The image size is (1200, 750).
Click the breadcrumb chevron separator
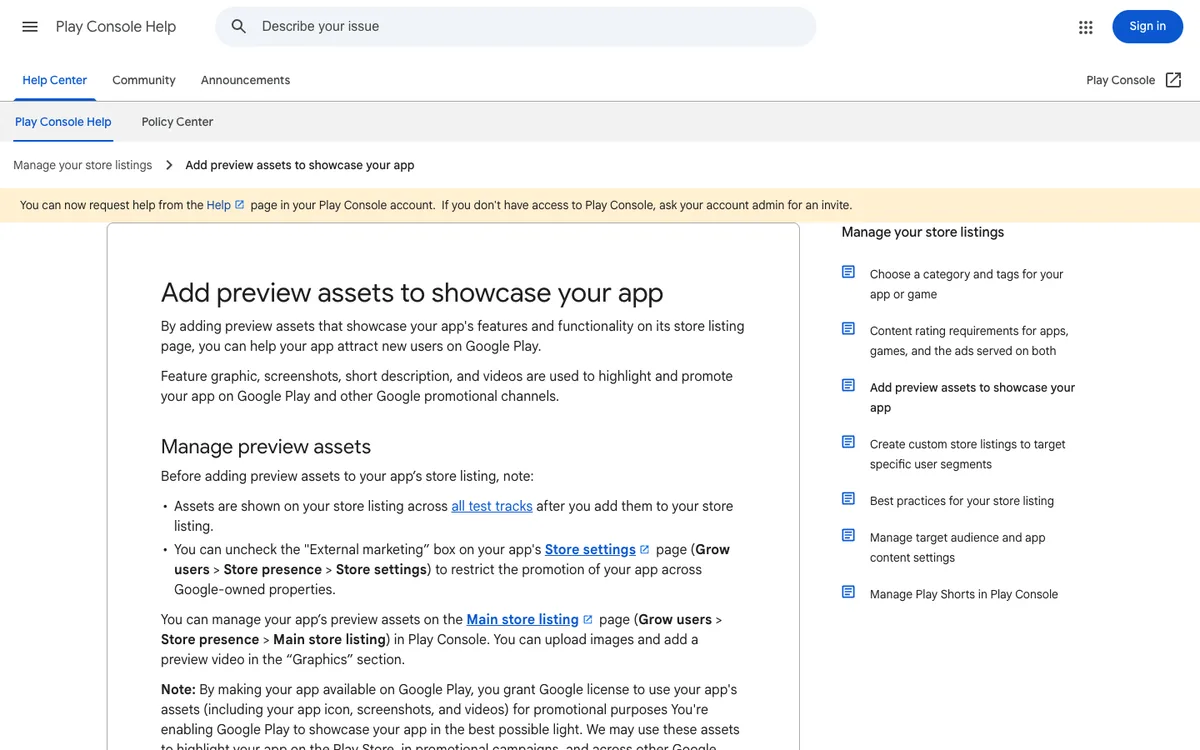pyautogui.click(x=169, y=165)
